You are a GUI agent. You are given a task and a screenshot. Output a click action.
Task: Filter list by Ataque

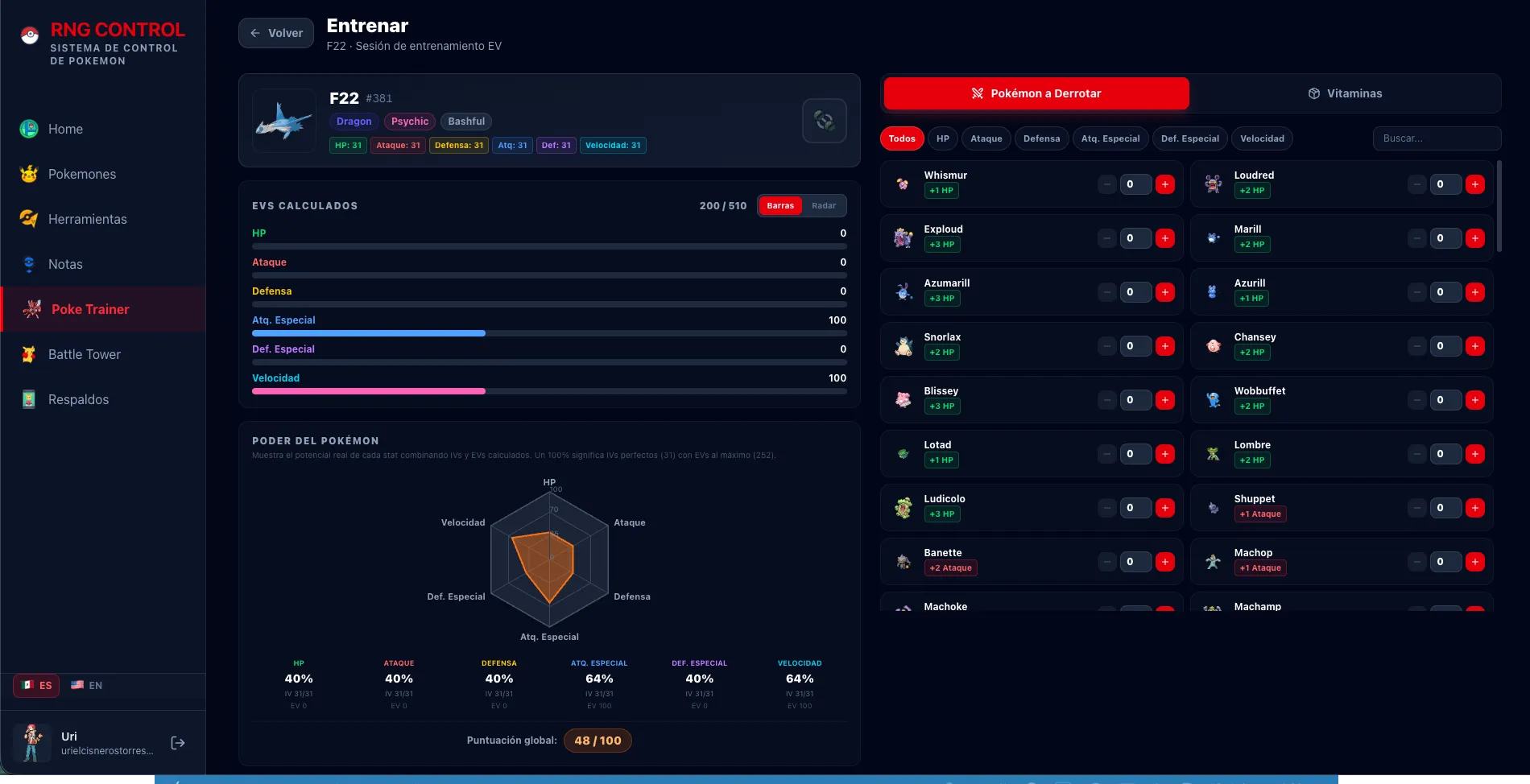(986, 138)
